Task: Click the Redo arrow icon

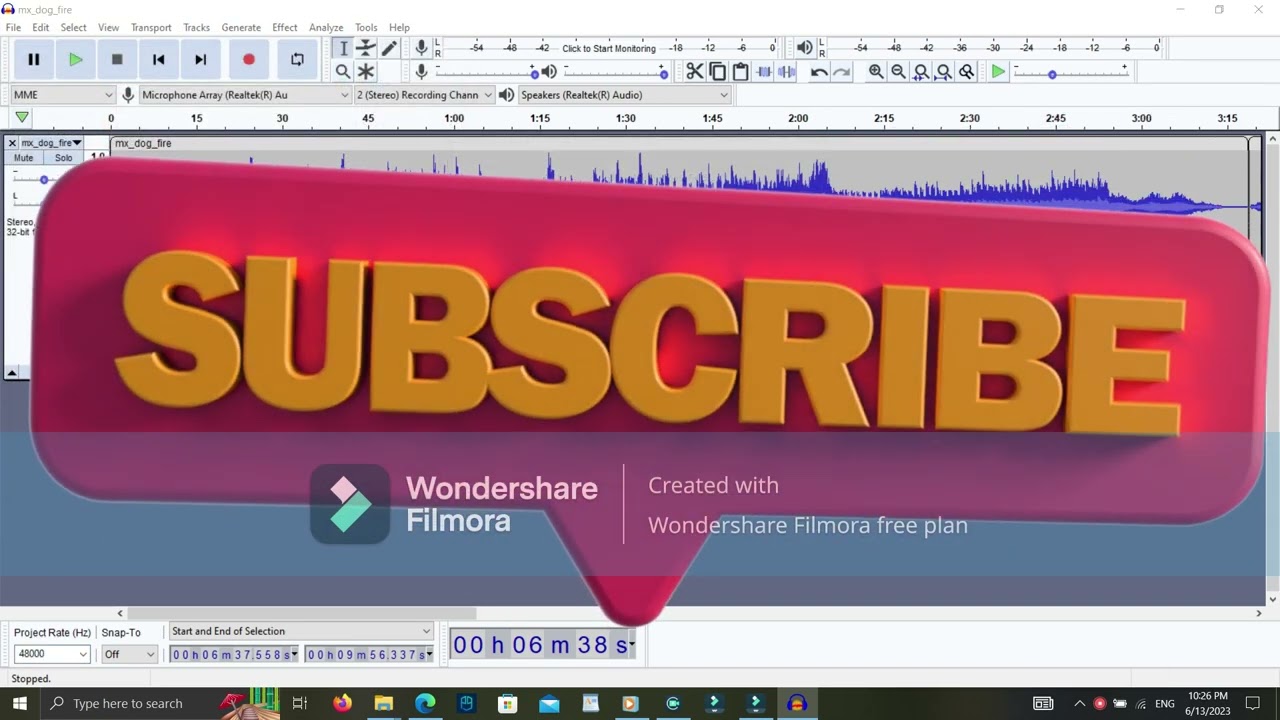Action: coord(842,71)
